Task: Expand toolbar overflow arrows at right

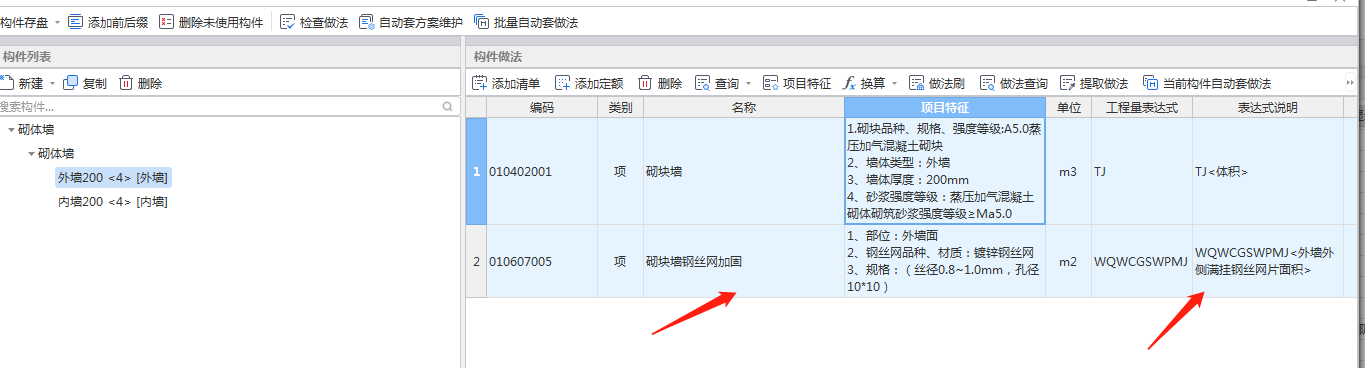Action: pyautogui.click(x=1350, y=83)
